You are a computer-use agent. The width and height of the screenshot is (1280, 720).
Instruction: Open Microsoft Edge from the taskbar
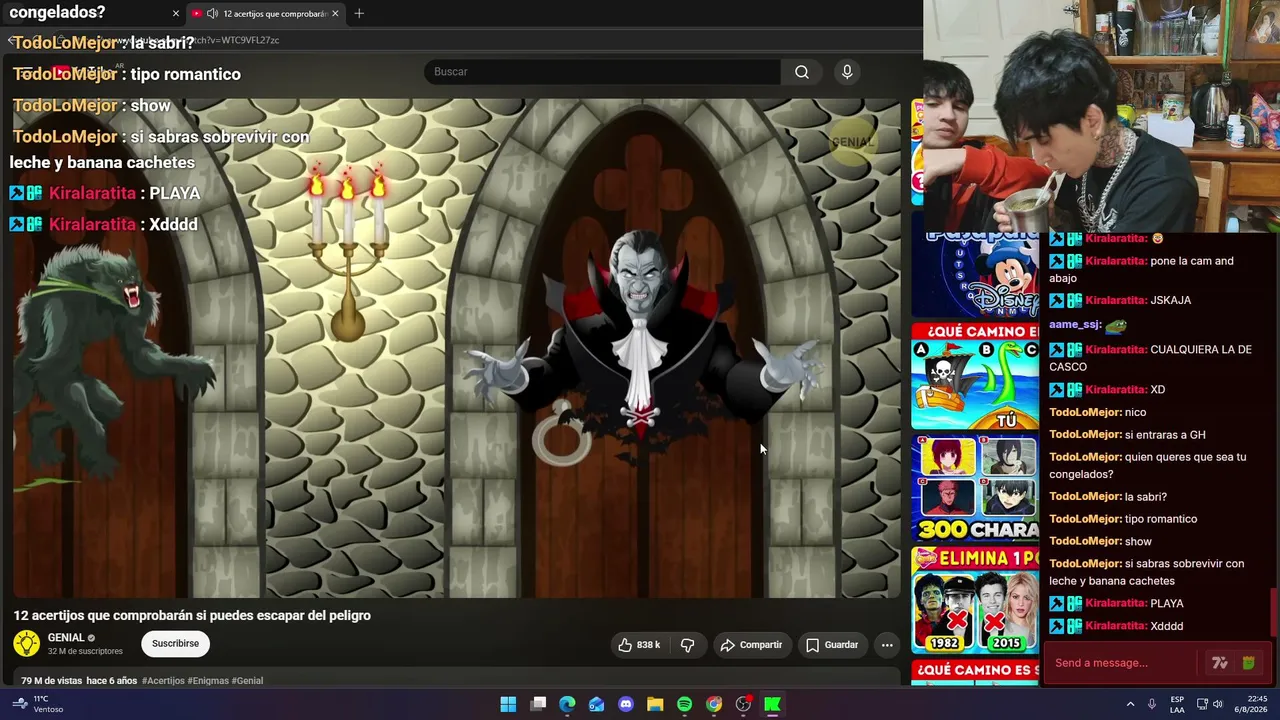coord(567,704)
